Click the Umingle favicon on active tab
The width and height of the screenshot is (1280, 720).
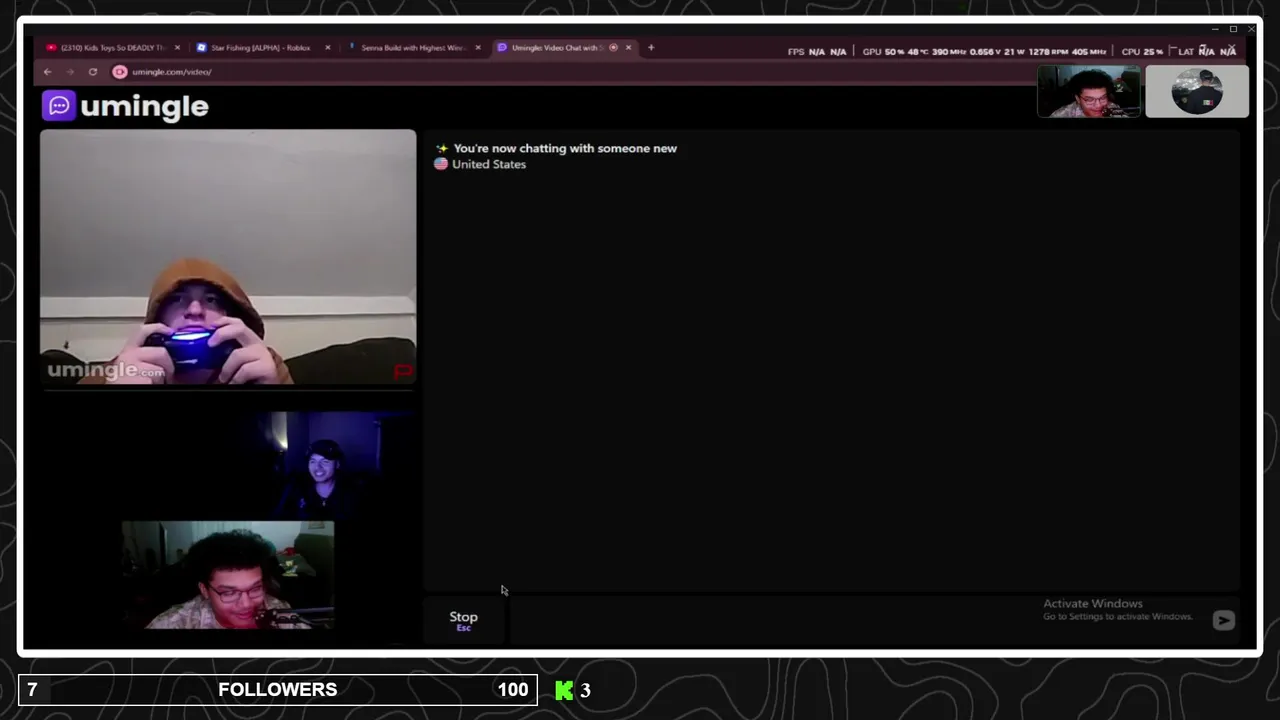pos(502,47)
